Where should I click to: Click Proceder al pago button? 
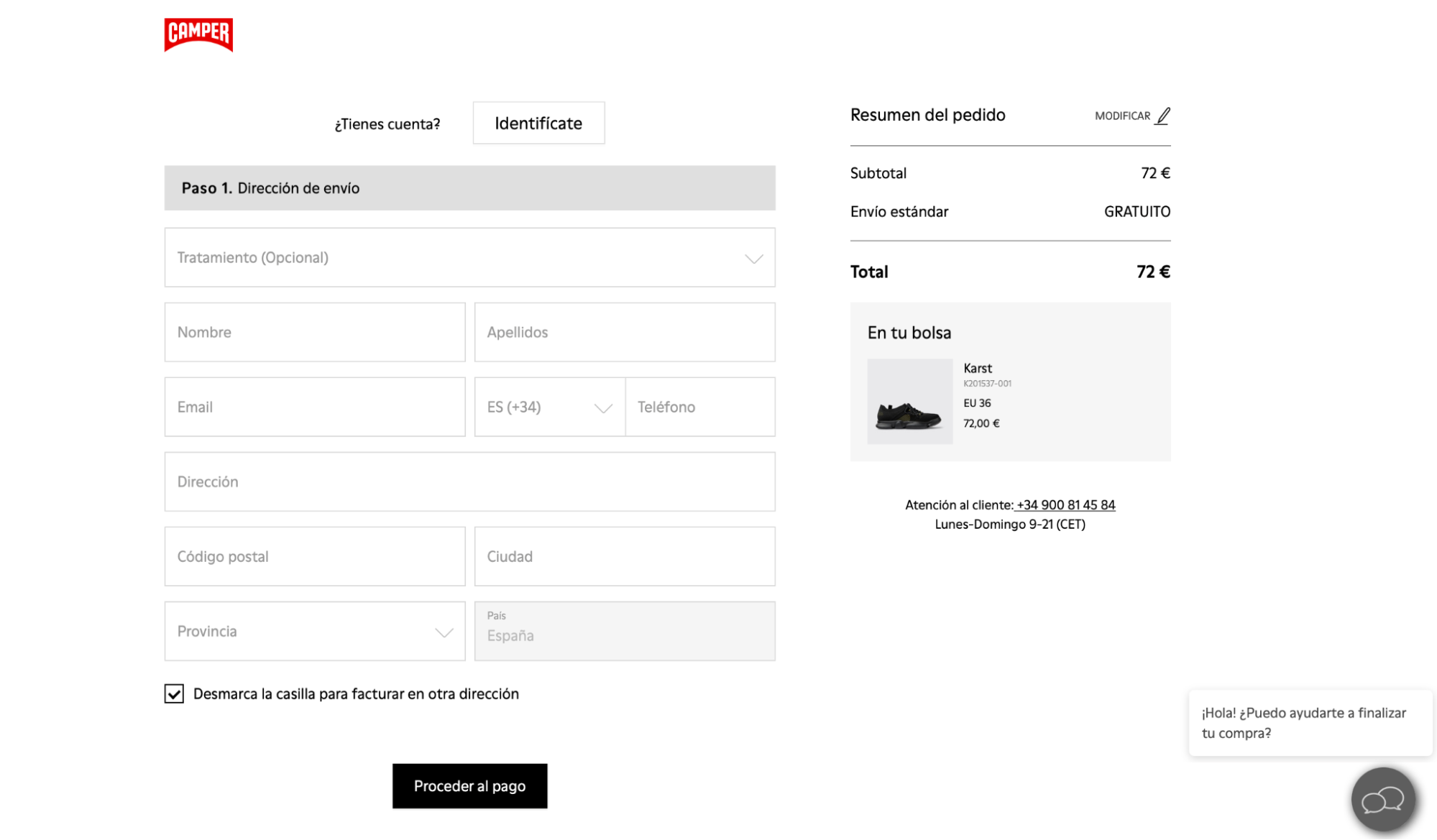[469, 786]
